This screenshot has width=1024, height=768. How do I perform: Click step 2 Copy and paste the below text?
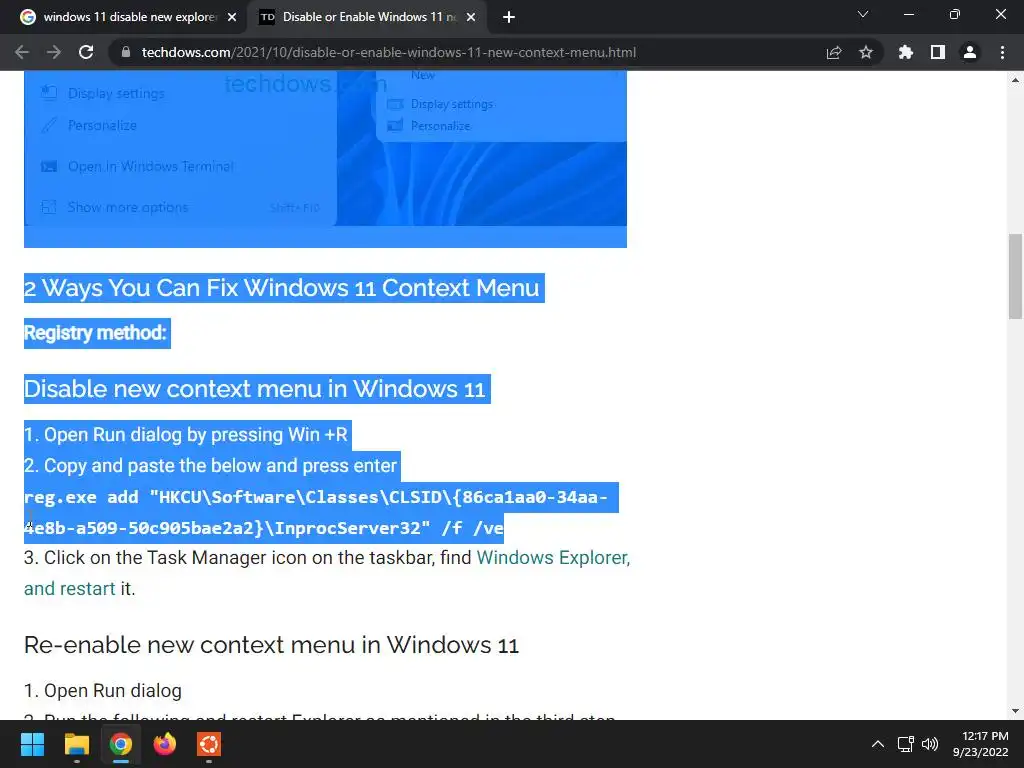pos(210,466)
